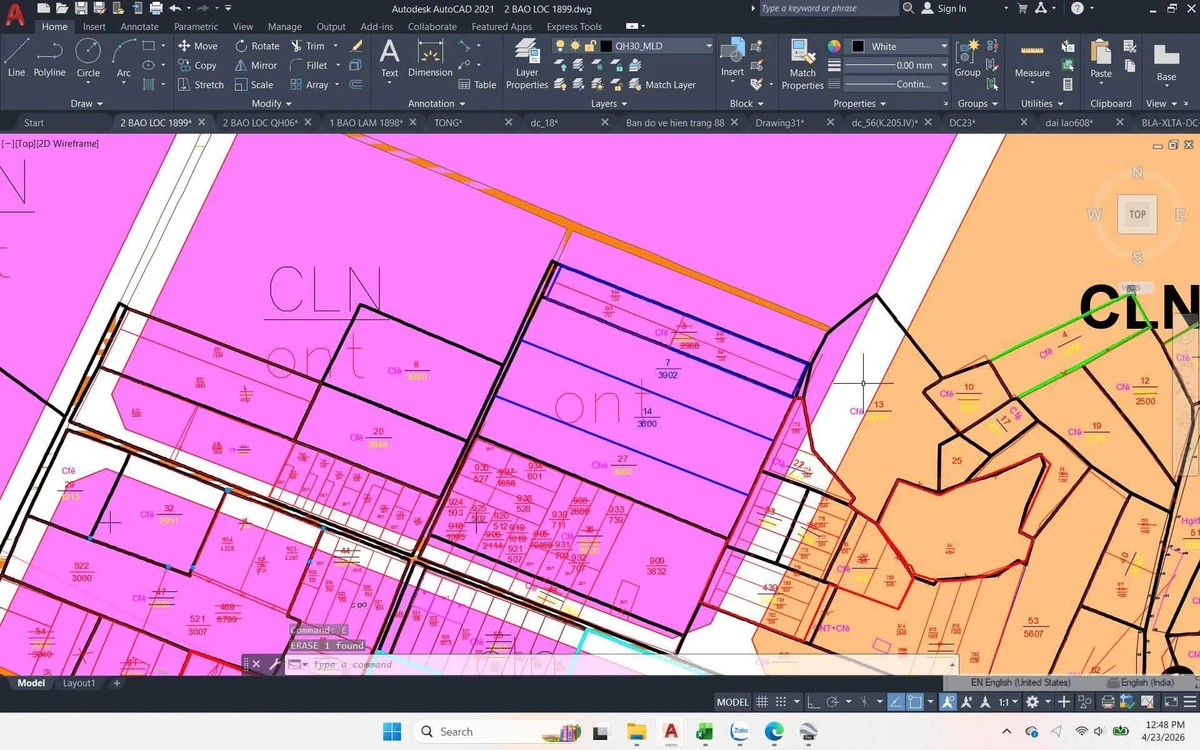Choose the Dimension tool

click(x=430, y=58)
